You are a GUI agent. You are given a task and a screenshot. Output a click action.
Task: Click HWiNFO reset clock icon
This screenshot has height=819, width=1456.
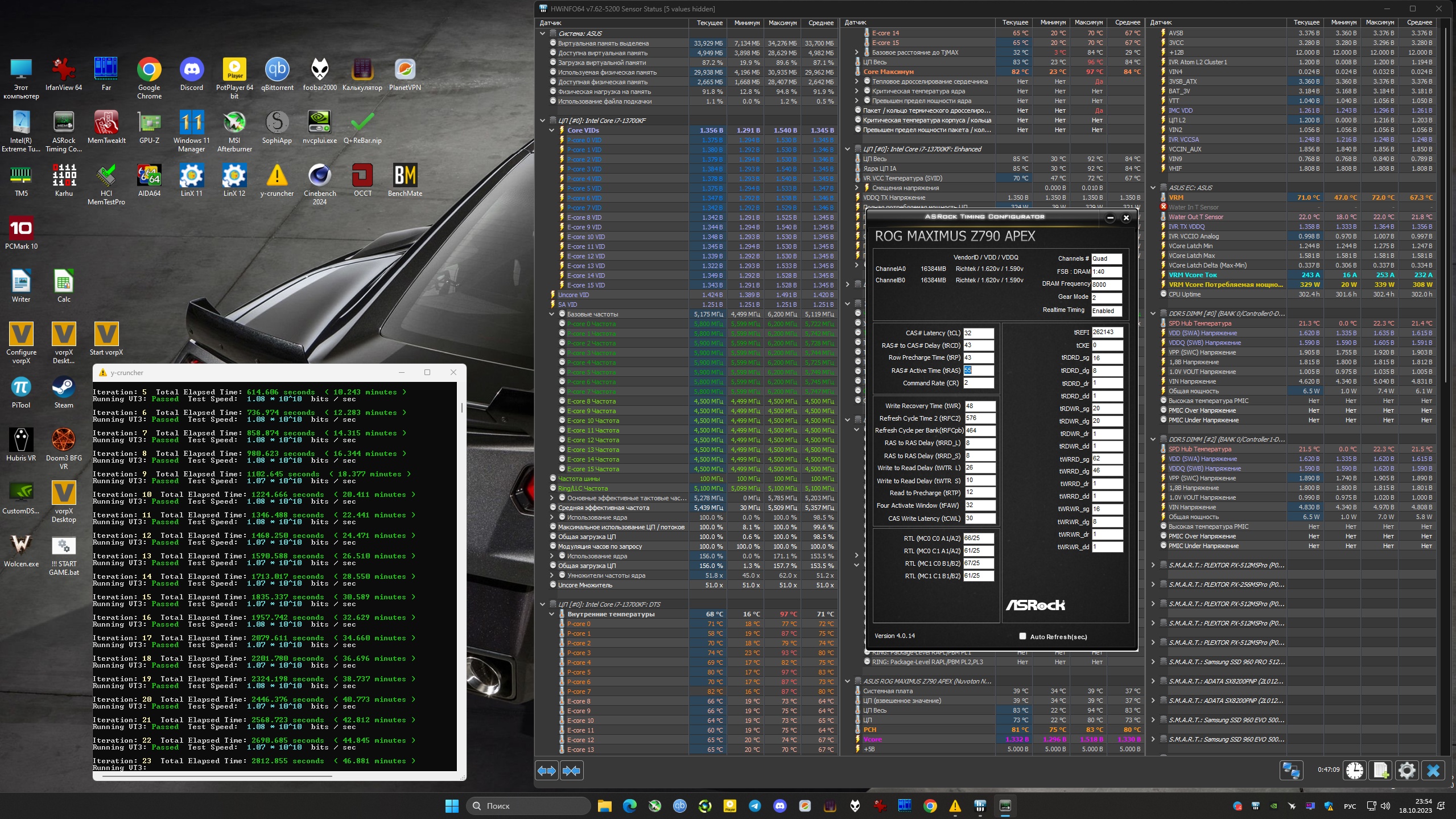click(1355, 771)
